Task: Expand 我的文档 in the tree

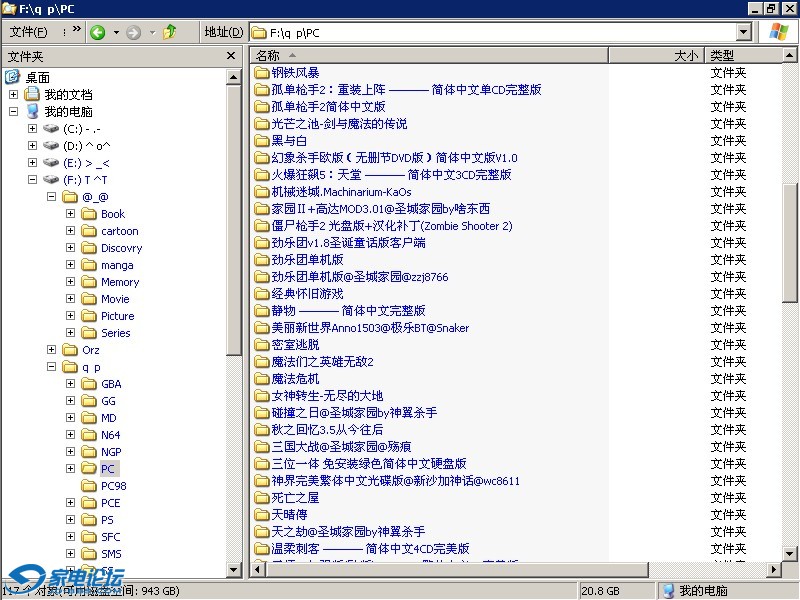Action: [x=13, y=94]
